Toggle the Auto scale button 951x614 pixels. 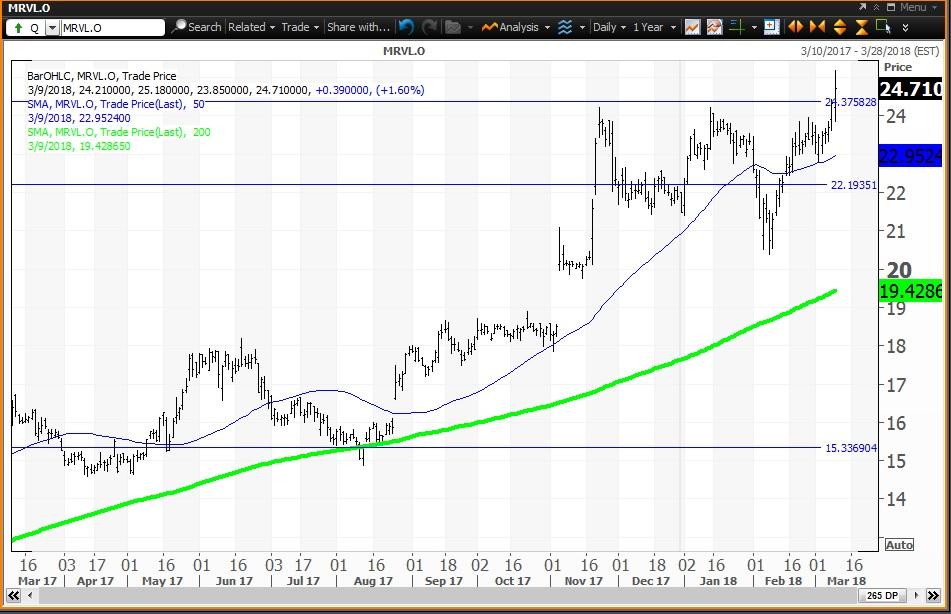click(x=899, y=545)
